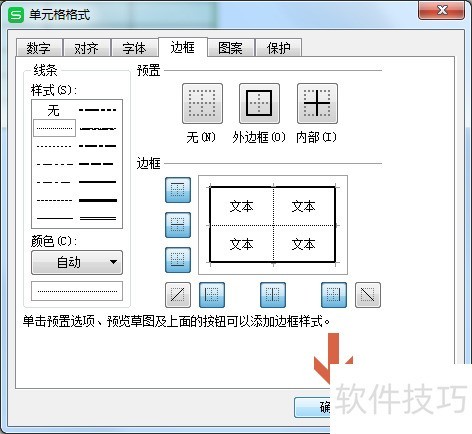This screenshot has width=472, height=434.
Task: Toggle the top border button
Action: (178, 190)
